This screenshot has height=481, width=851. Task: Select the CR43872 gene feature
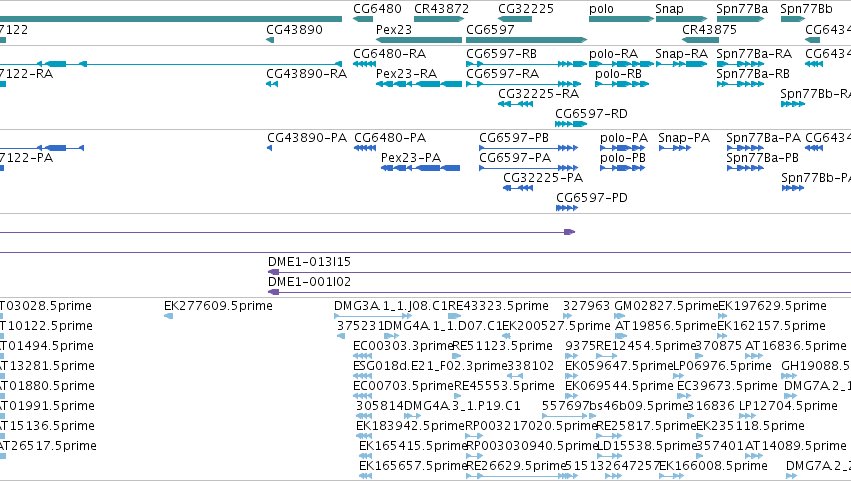439,19
